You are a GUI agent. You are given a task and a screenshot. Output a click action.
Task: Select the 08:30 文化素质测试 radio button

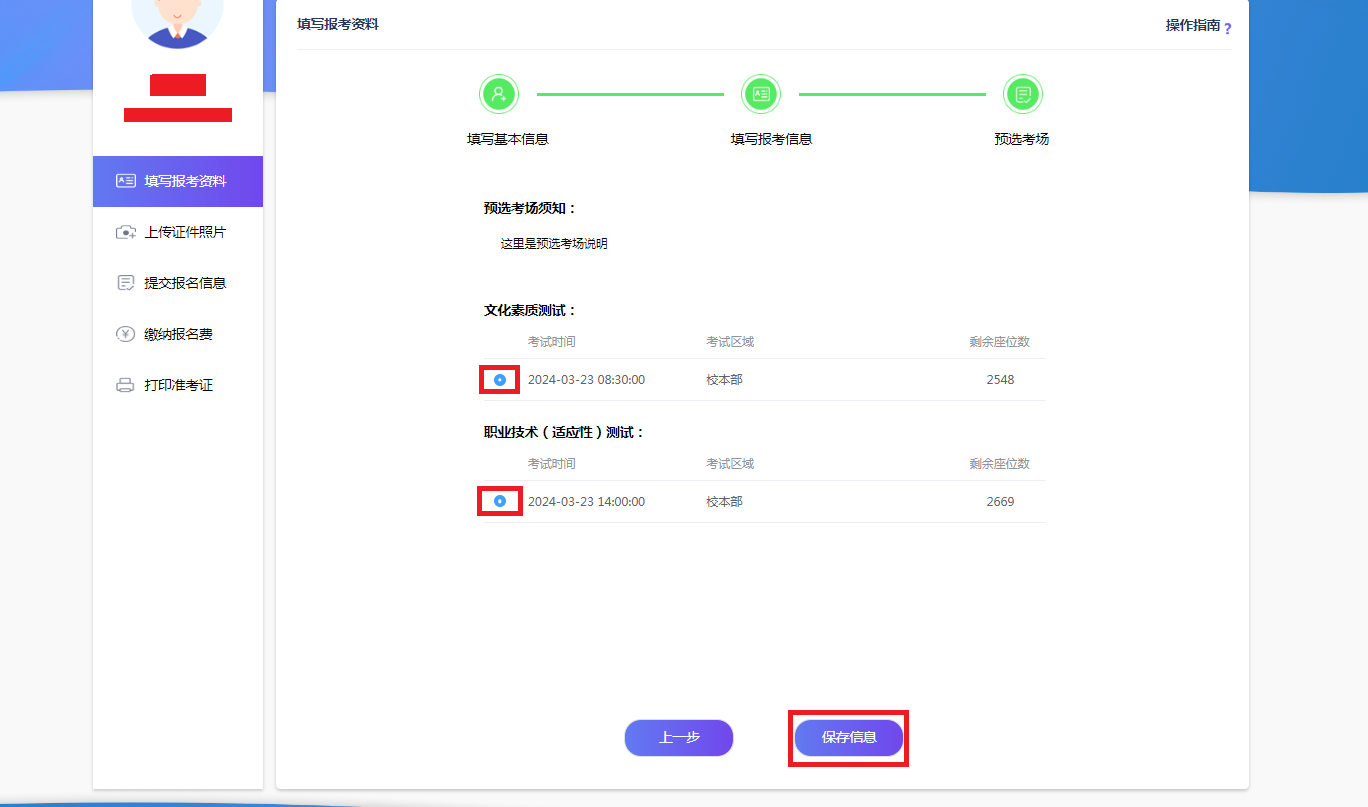click(x=500, y=380)
